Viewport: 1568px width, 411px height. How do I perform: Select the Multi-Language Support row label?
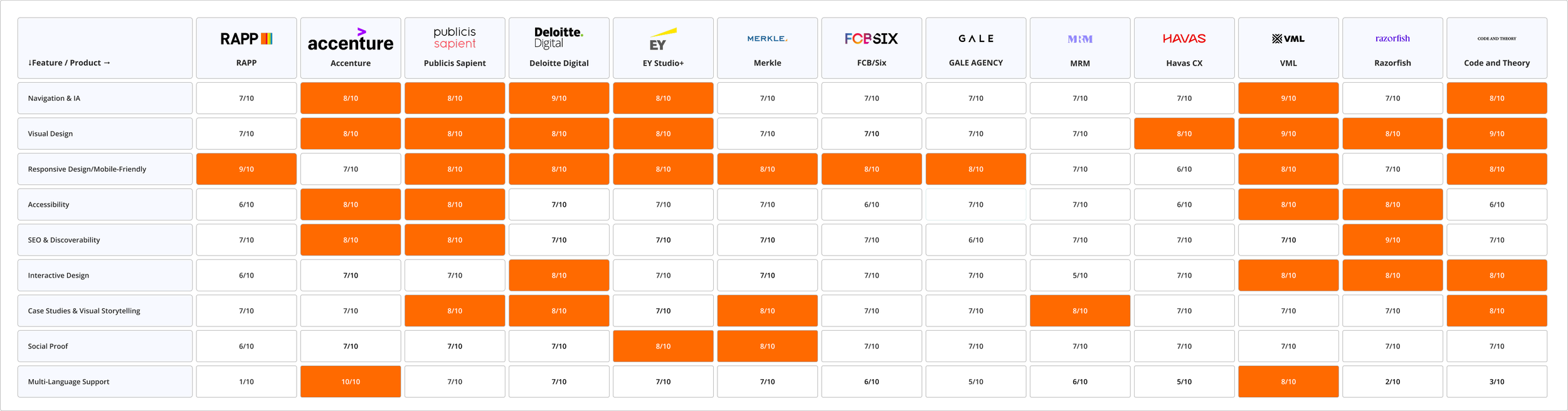(105, 382)
